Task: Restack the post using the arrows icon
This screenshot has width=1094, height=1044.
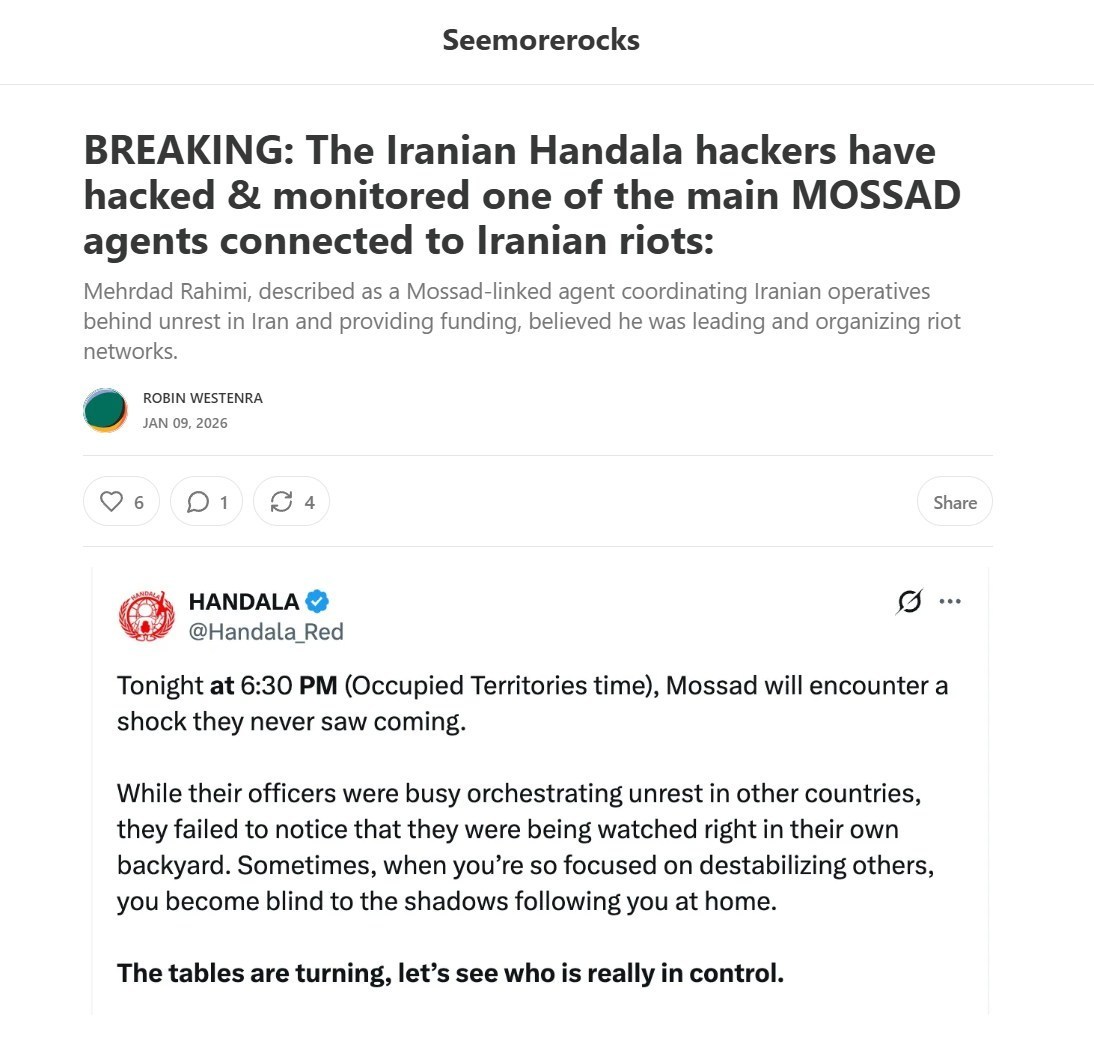Action: [x=291, y=502]
